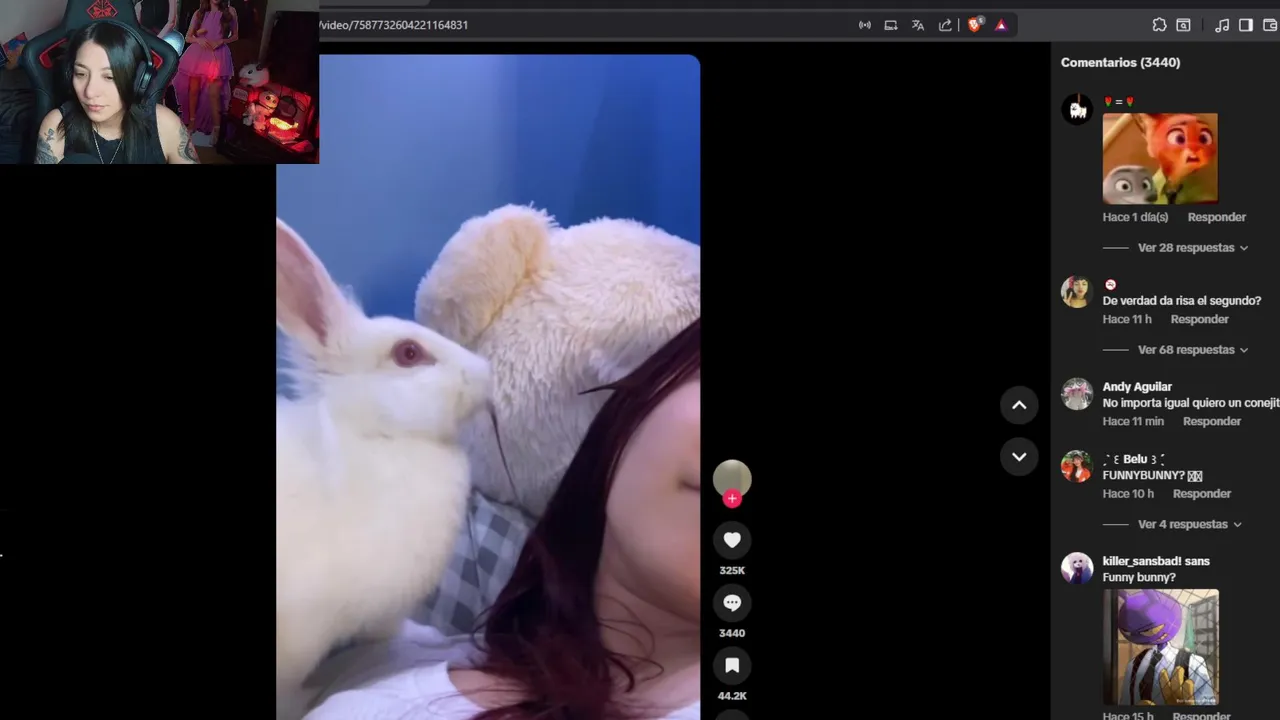Click comment text 'No importa igual quiero un conejito'

pyautogui.click(x=1191, y=403)
